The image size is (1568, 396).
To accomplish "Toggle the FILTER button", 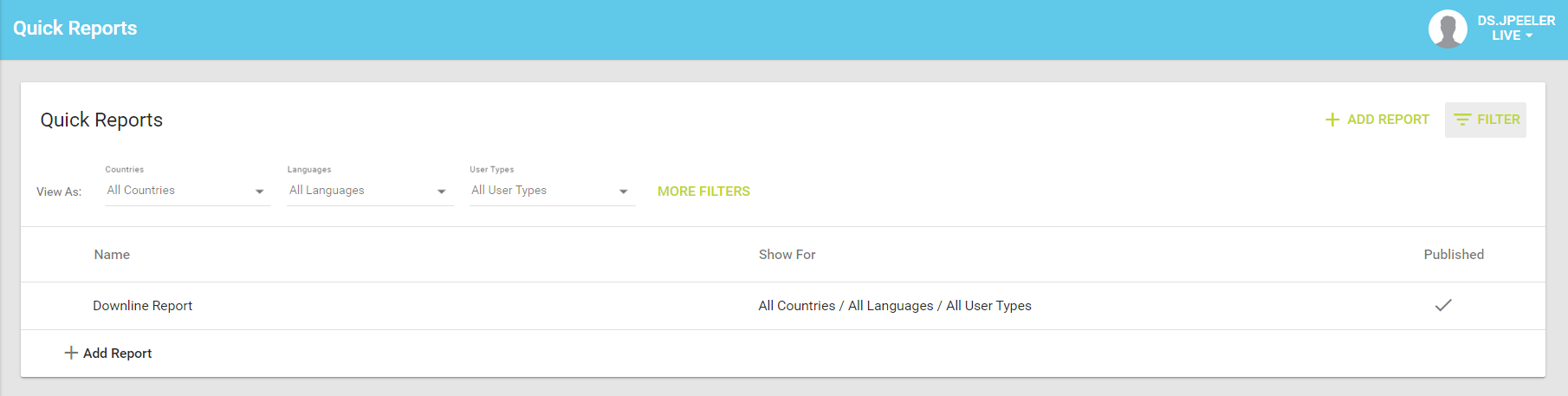I will pos(1486,120).
